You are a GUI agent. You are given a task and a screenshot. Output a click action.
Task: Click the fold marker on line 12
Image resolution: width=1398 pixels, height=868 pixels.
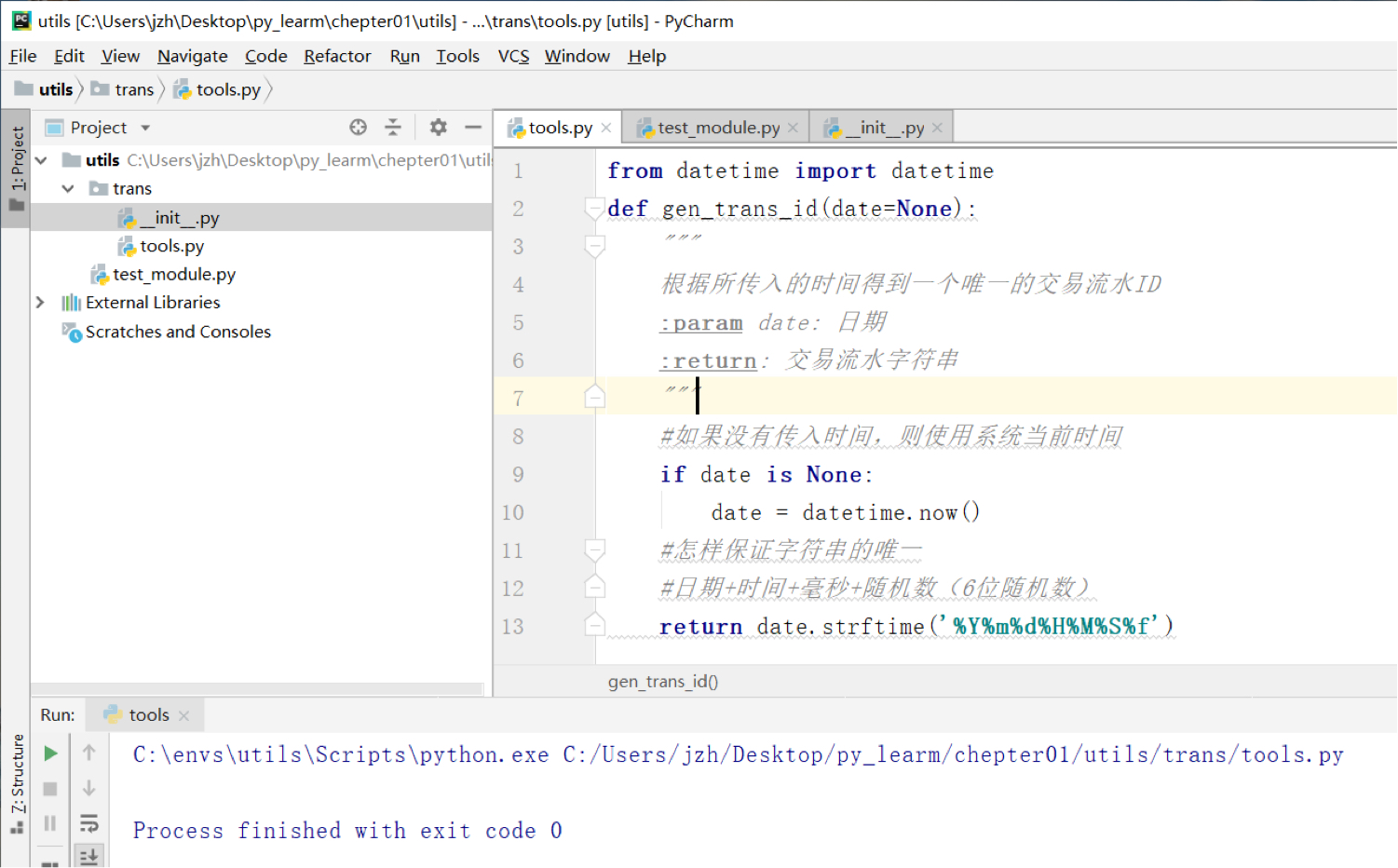tap(594, 588)
